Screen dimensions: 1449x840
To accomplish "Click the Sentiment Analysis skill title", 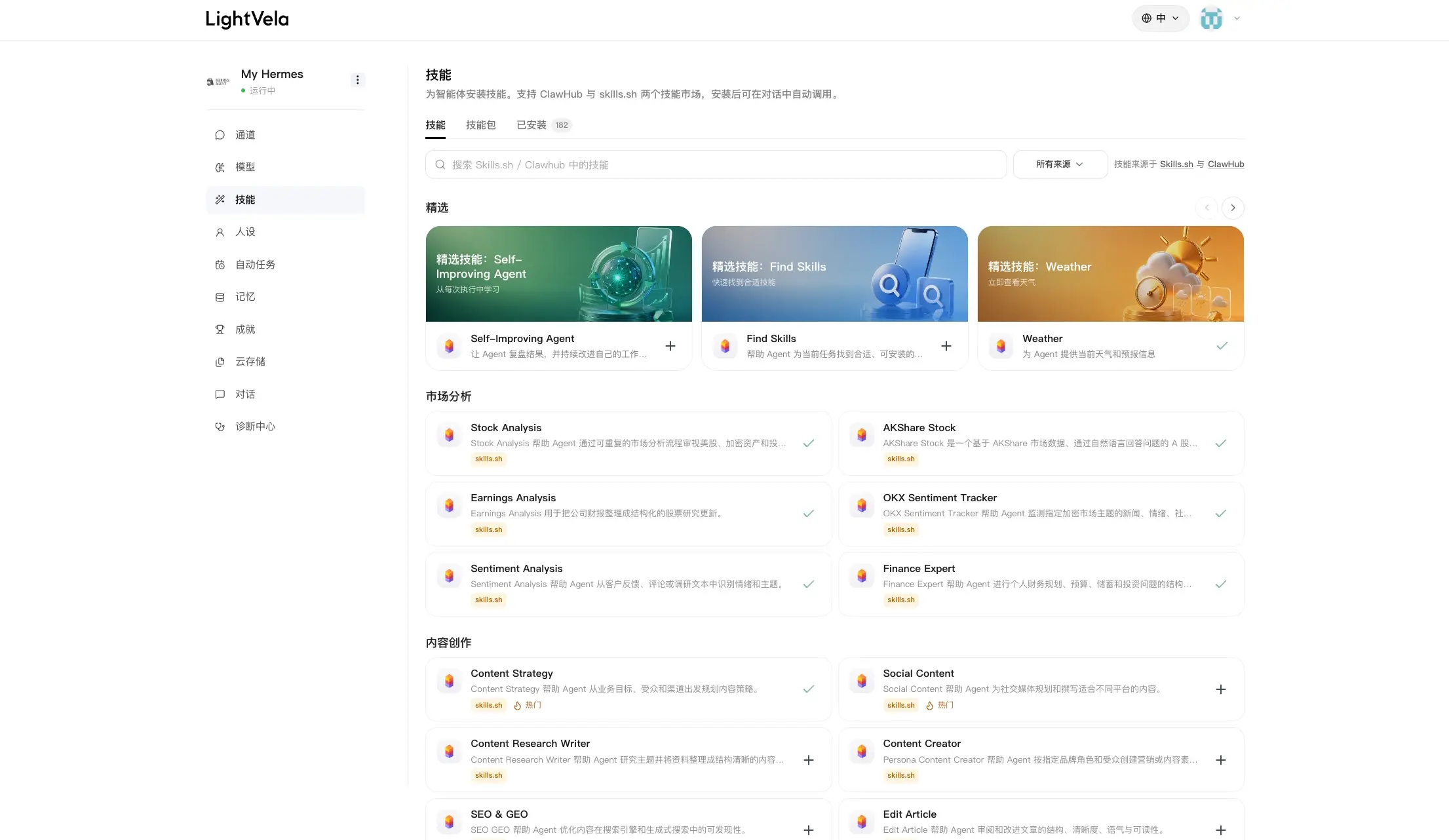I will (x=516, y=569).
